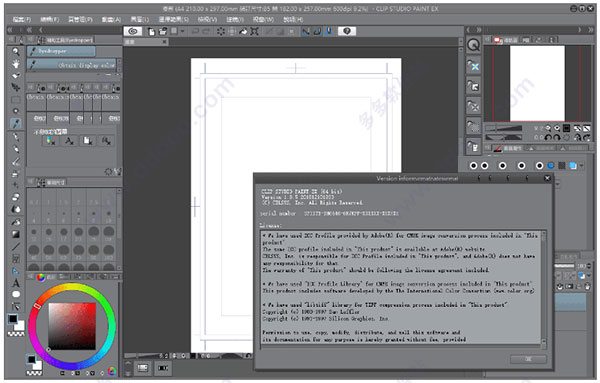Click the Navigator canvas thumbnail

[x=537, y=83]
